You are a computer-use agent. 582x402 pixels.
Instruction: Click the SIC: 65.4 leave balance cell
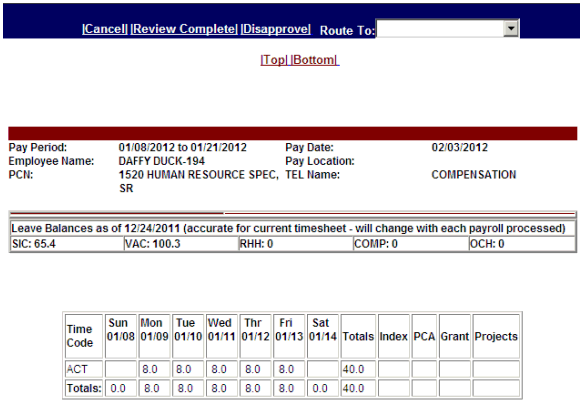67,244
